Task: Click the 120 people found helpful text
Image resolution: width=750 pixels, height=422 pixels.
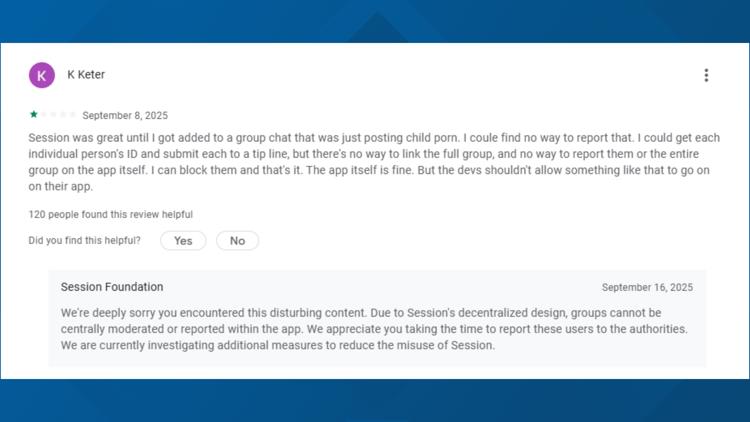Action: pos(111,214)
